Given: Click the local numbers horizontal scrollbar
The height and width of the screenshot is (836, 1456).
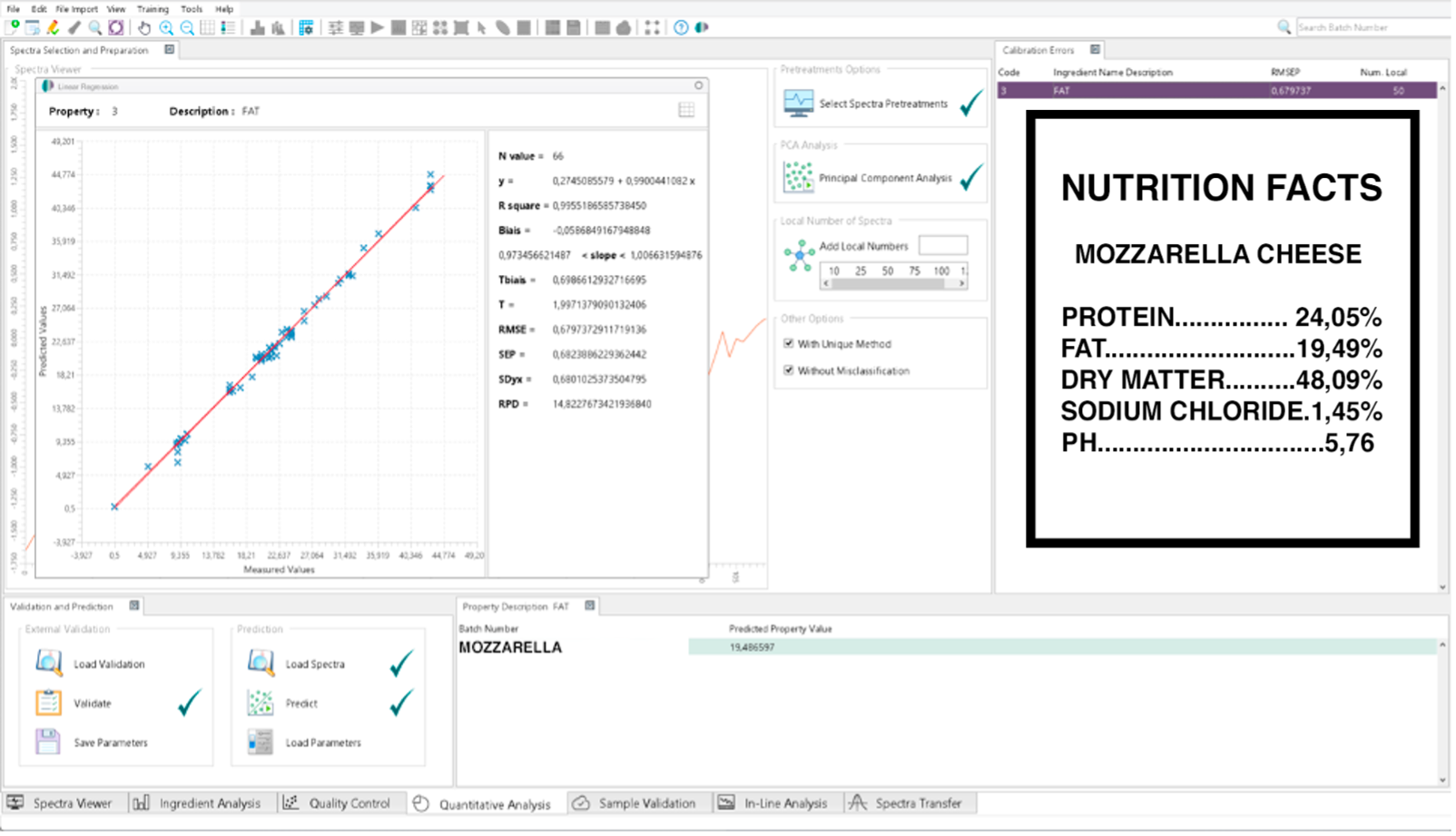Looking at the screenshot, I should (x=894, y=283).
